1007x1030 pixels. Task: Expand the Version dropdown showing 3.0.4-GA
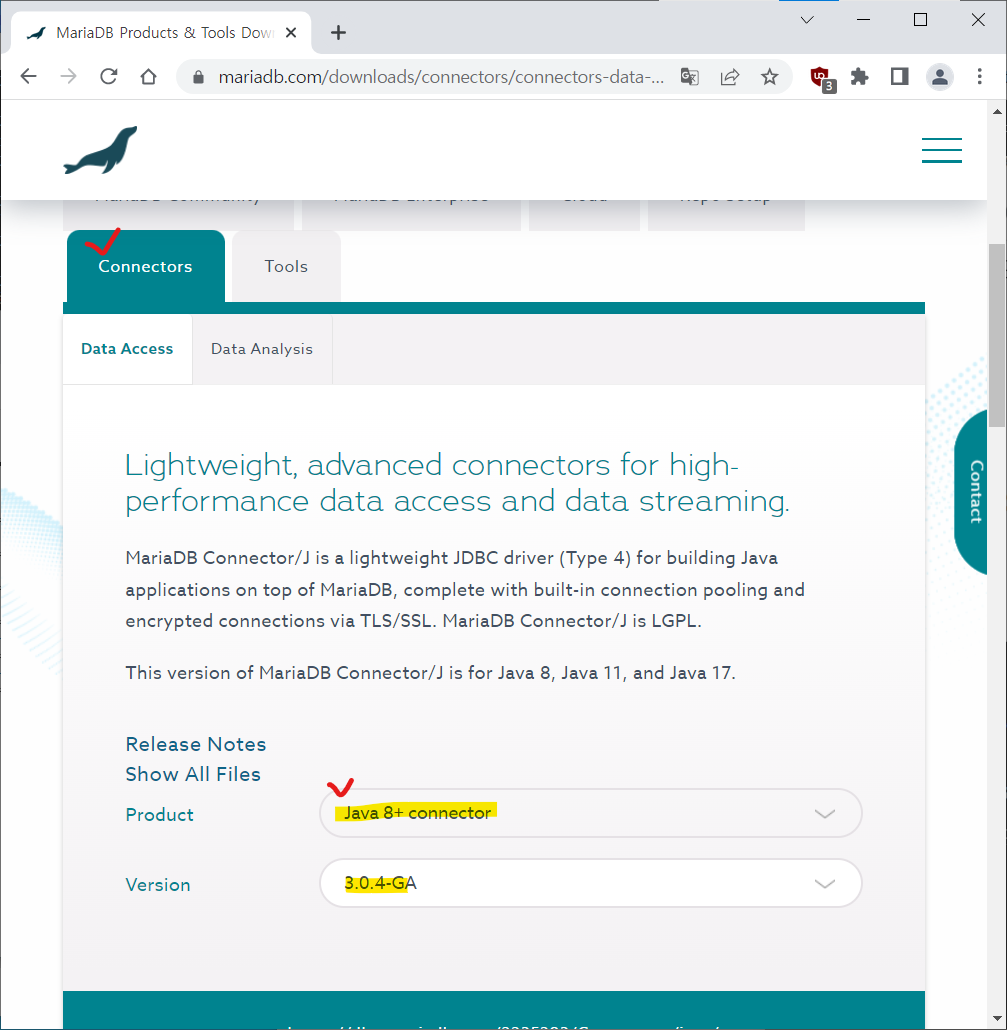pos(591,884)
